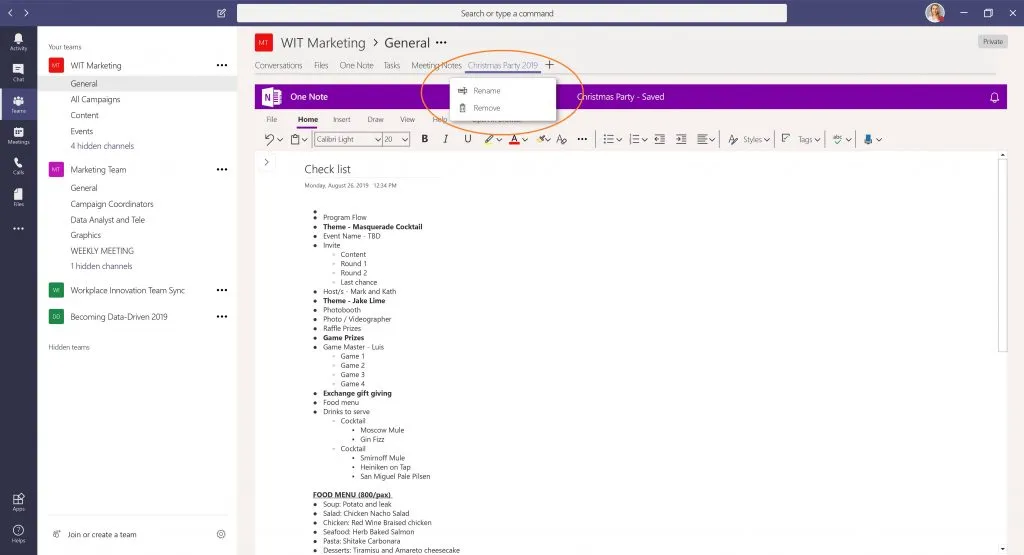Click the new chat compose icon
This screenshot has height=555, width=1024.
tap(221, 13)
